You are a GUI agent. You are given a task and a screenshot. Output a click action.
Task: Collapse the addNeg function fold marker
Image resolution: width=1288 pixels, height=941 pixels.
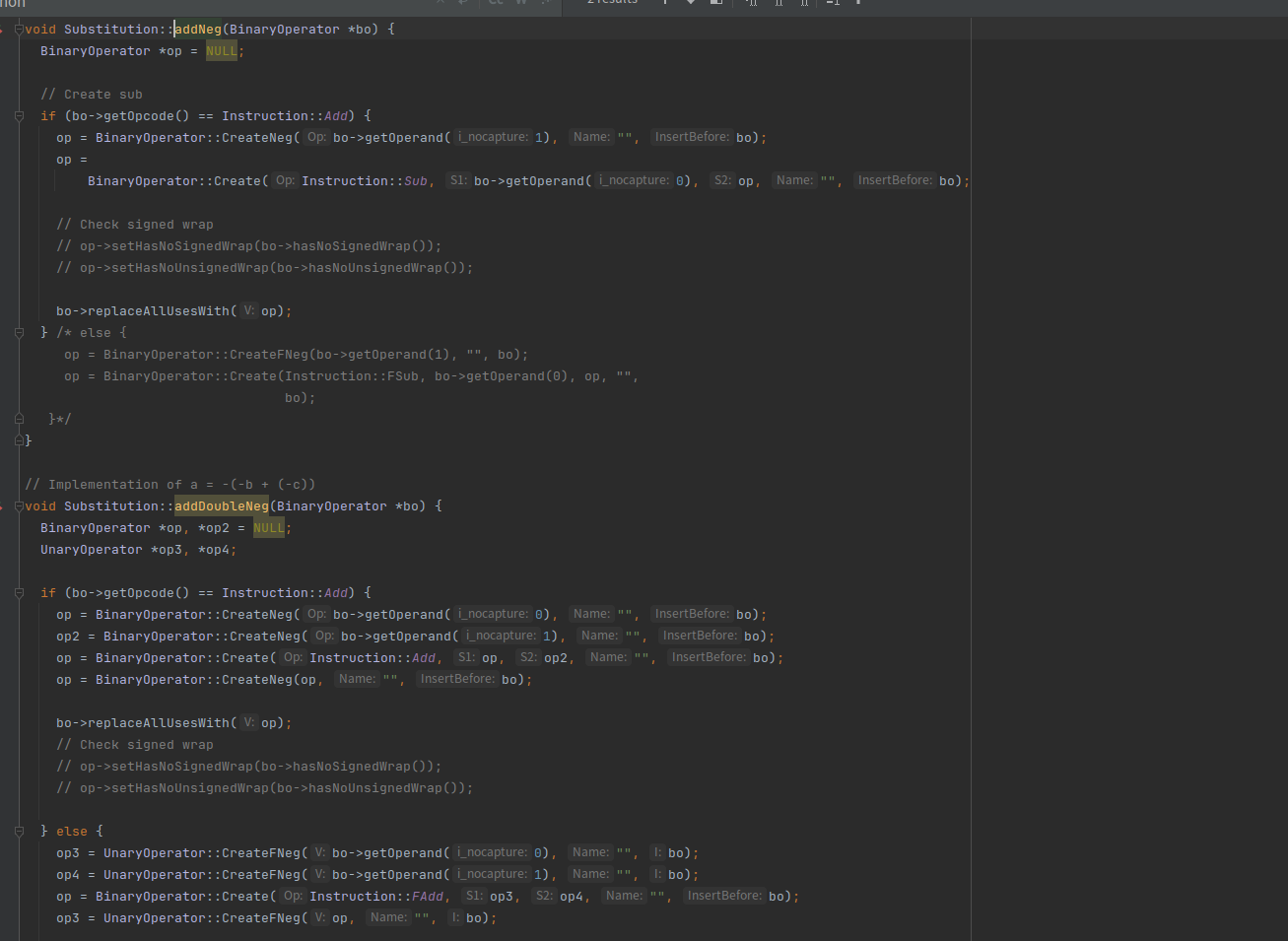click(19, 30)
